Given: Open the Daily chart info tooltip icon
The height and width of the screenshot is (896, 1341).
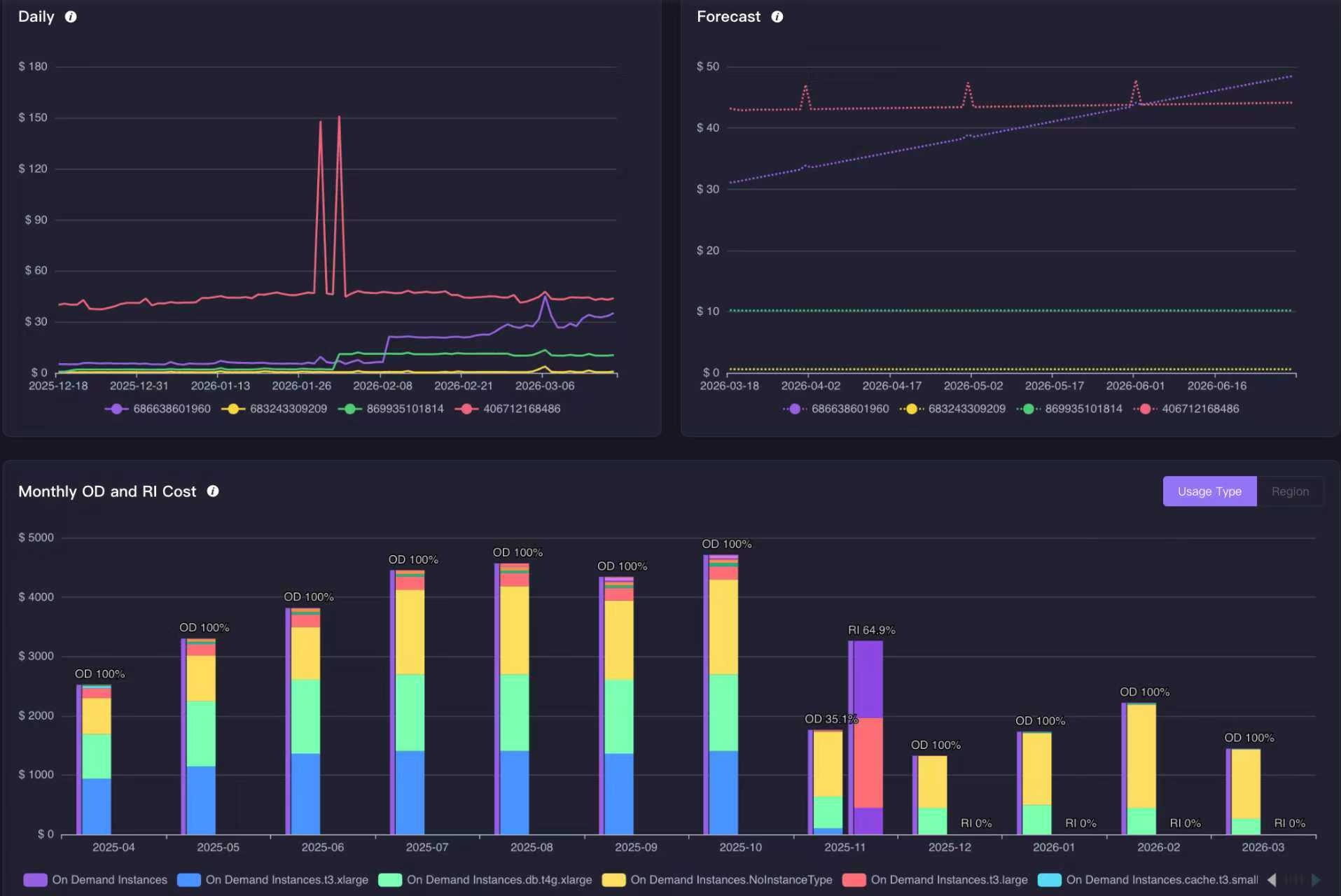Looking at the screenshot, I should 71,17.
